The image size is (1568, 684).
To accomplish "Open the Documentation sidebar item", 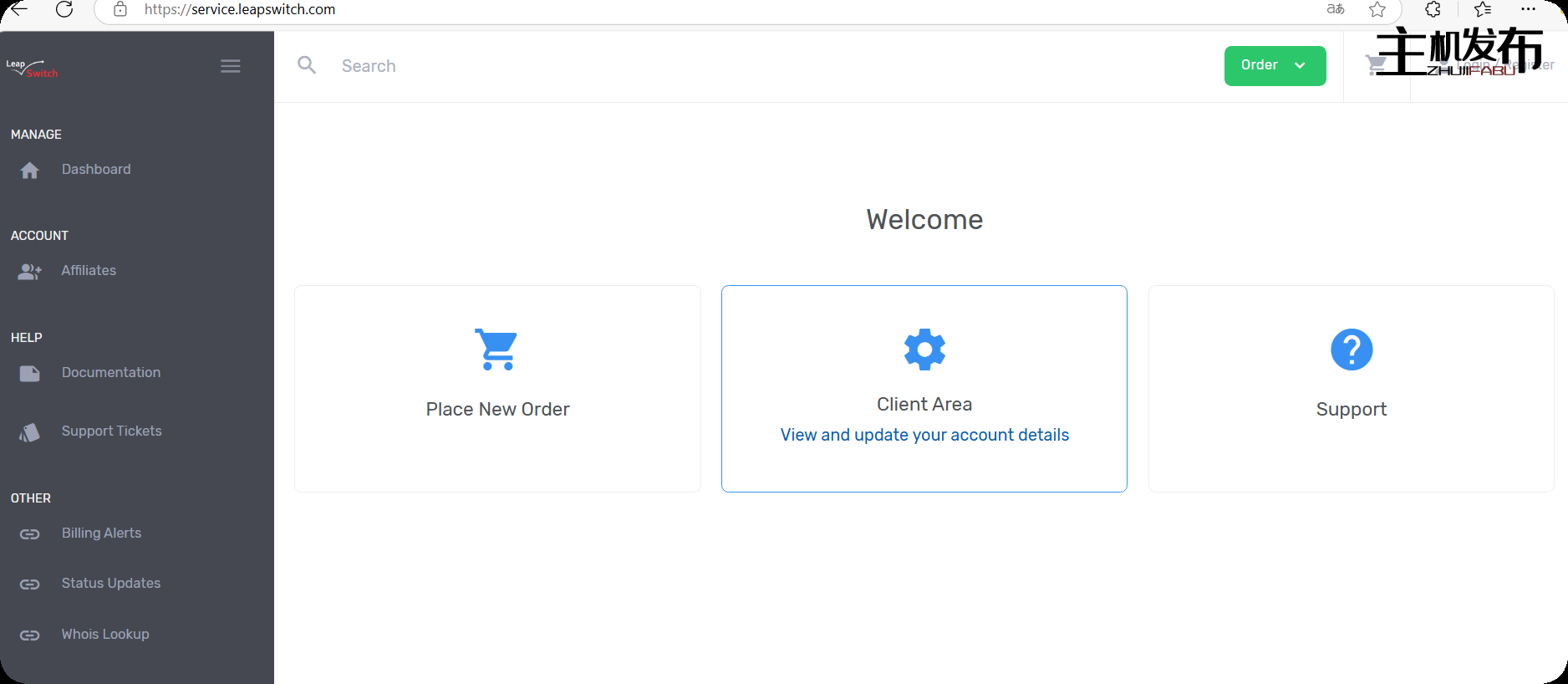I will (110, 373).
